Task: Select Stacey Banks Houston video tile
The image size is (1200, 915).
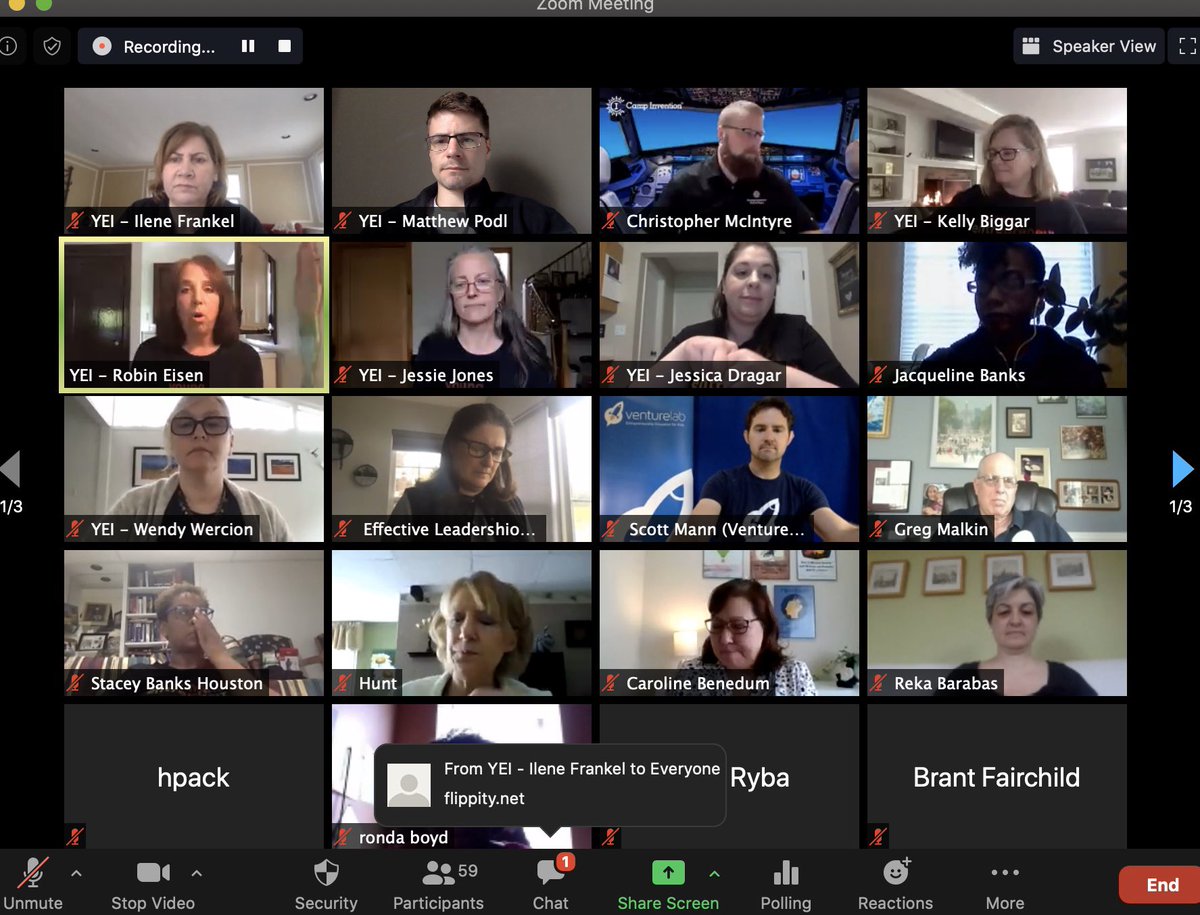Action: [194, 623]
